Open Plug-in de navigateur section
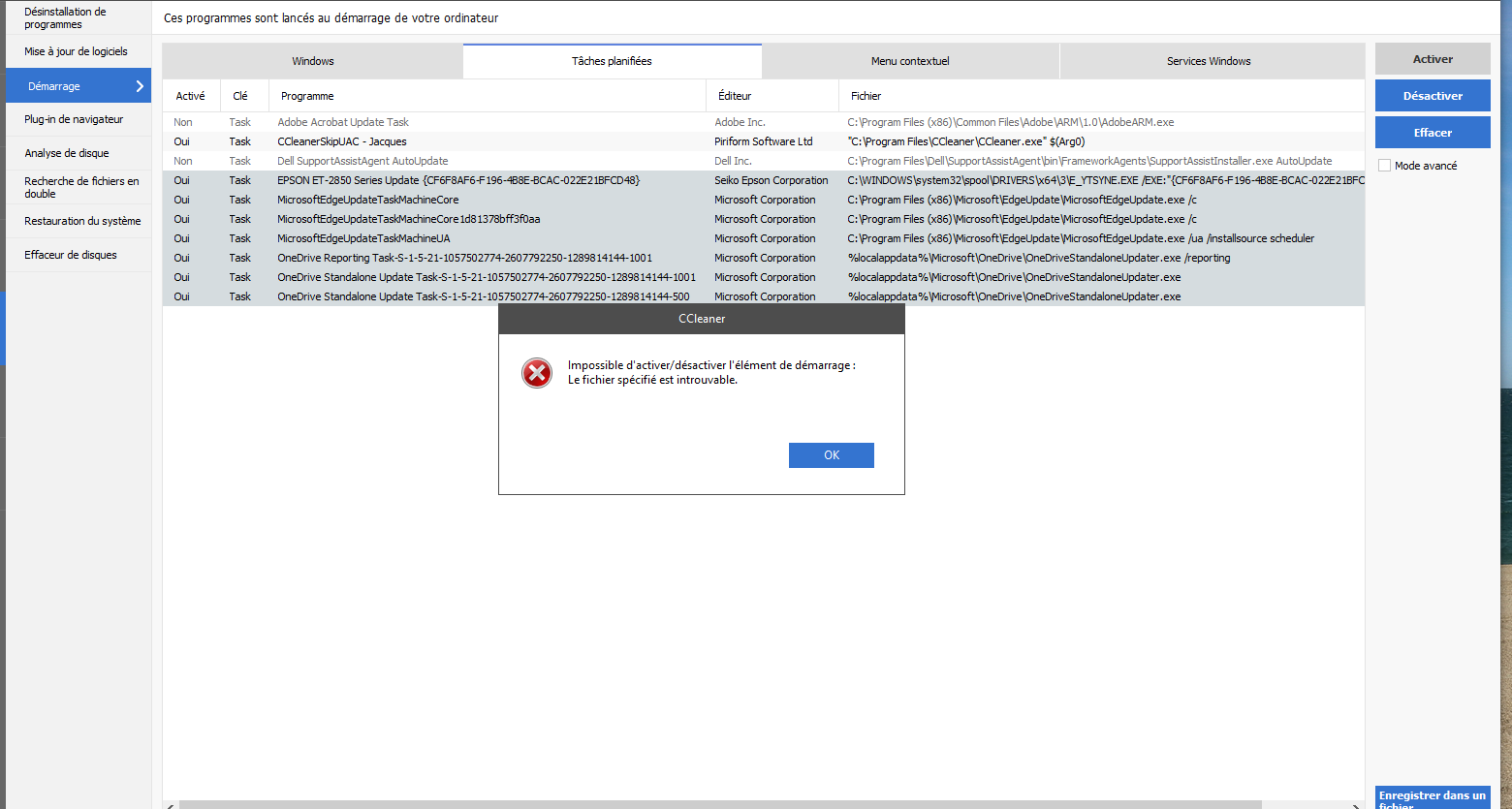Screen dimensions: 1512x809 tap(78, 119)
